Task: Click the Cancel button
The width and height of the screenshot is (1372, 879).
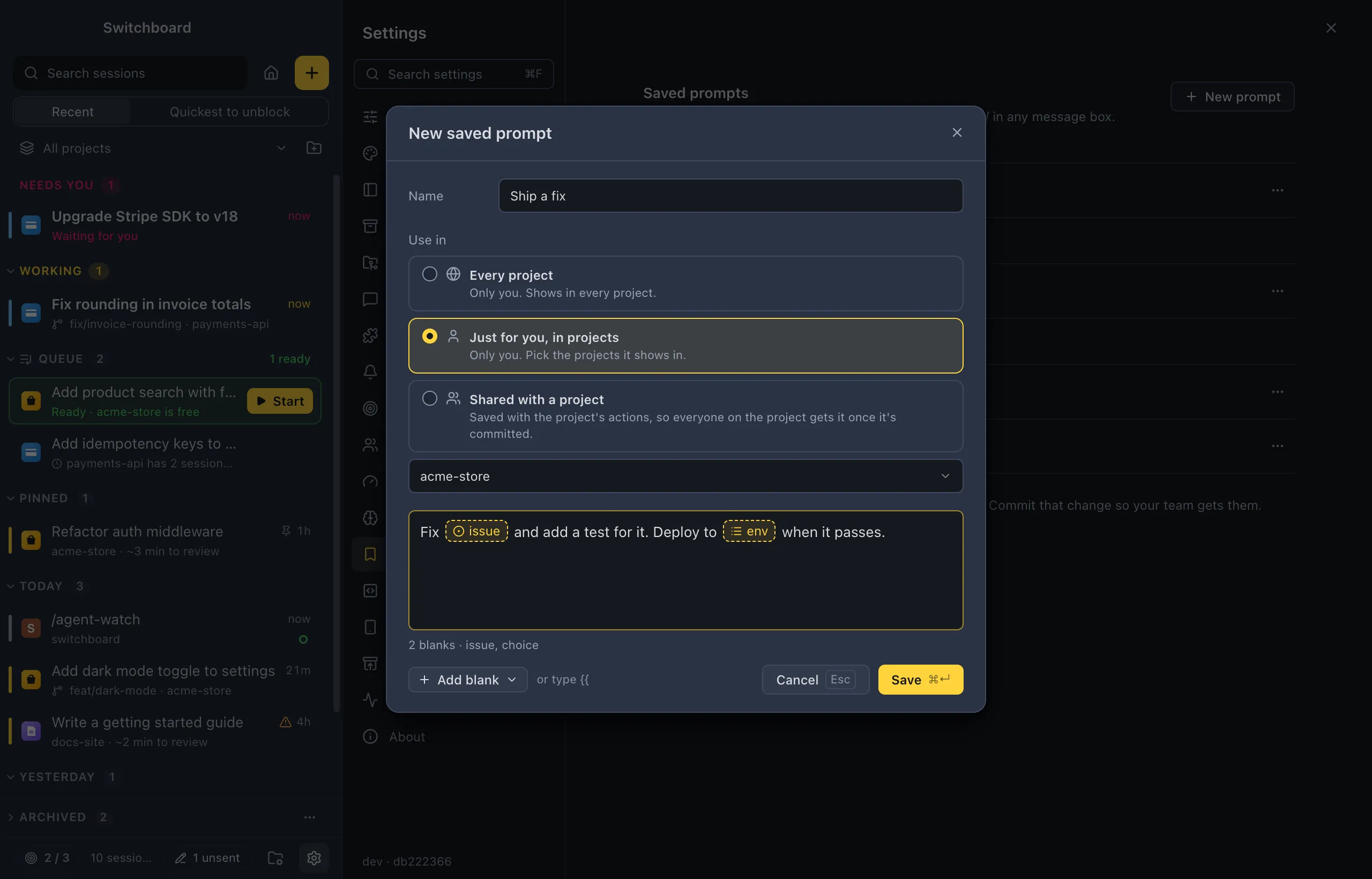Action: [x=816, y=680]
